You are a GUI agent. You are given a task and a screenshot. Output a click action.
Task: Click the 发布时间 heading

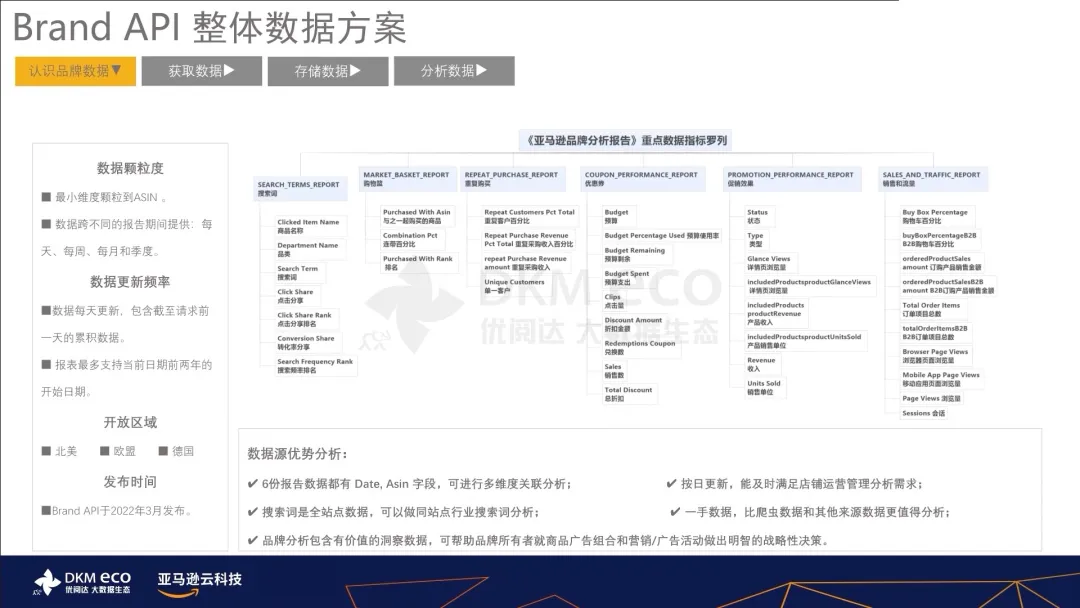click(130, 481)
